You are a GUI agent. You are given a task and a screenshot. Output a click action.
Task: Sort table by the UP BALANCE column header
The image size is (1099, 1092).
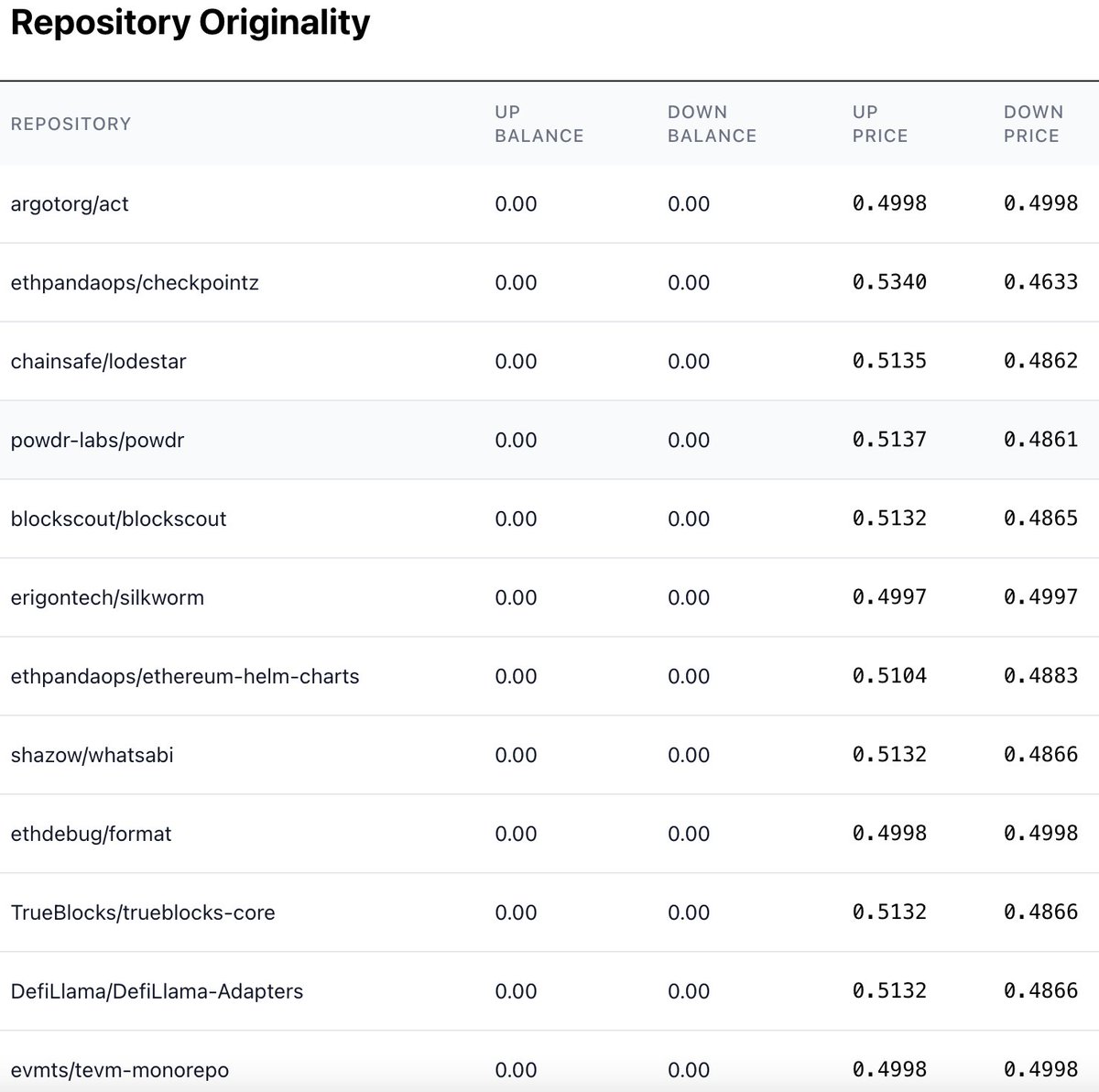point(539,124)
